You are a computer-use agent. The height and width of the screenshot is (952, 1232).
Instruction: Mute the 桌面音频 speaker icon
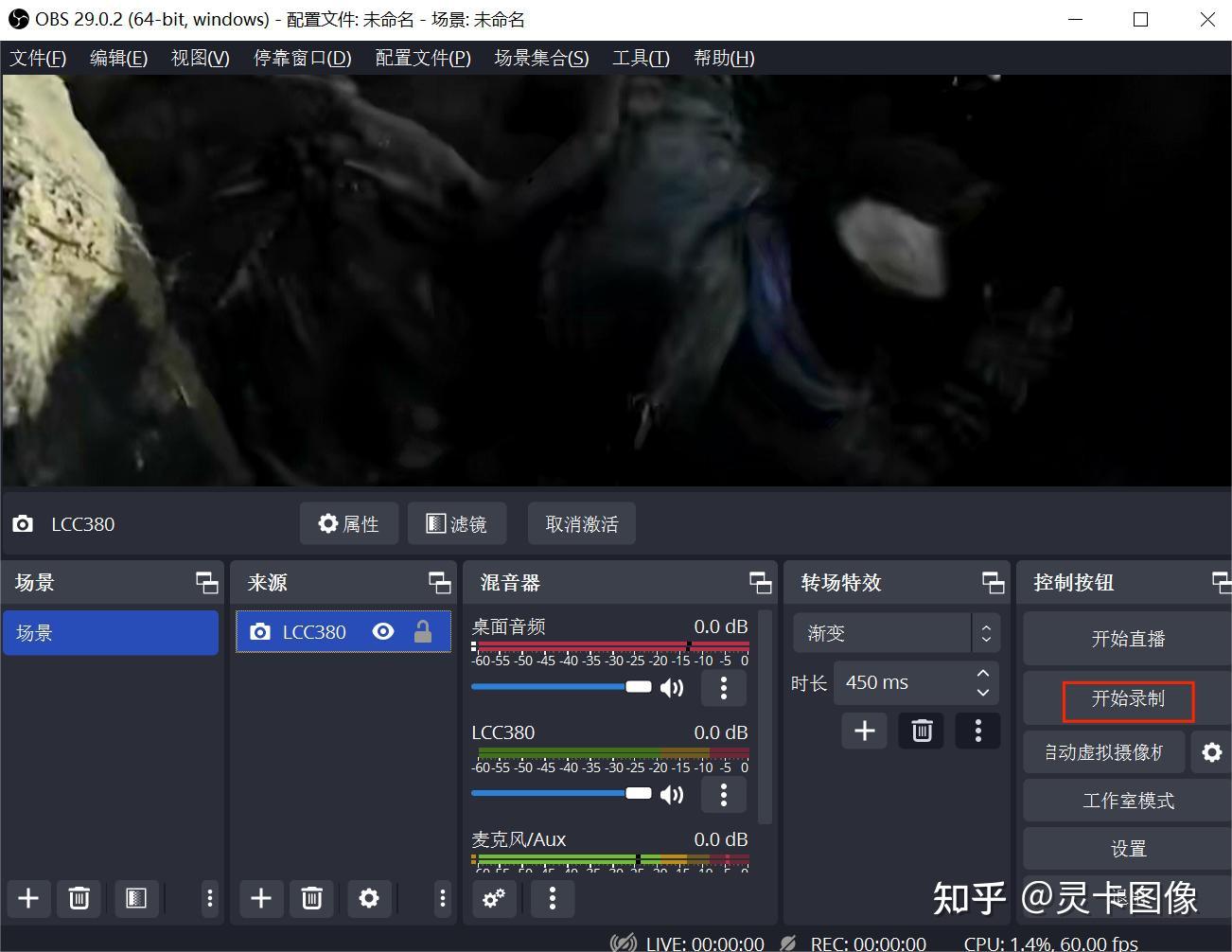tap(673, 687)
